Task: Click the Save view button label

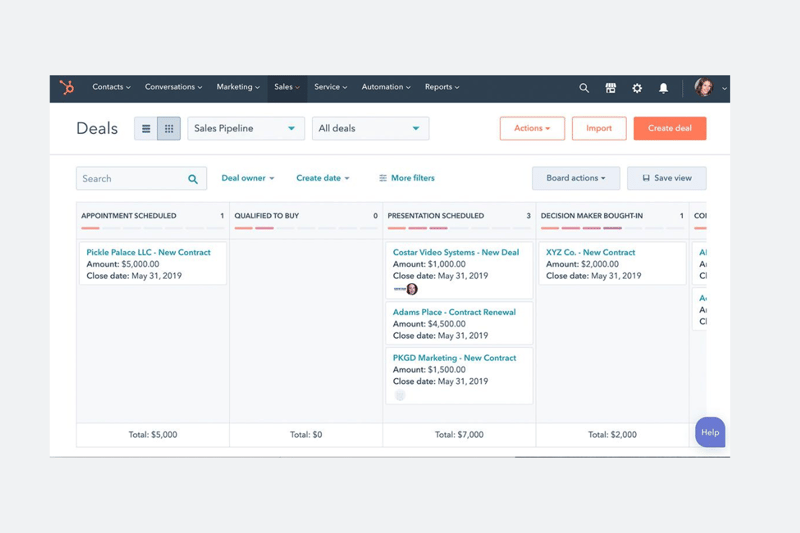Action: coord(673,178)
